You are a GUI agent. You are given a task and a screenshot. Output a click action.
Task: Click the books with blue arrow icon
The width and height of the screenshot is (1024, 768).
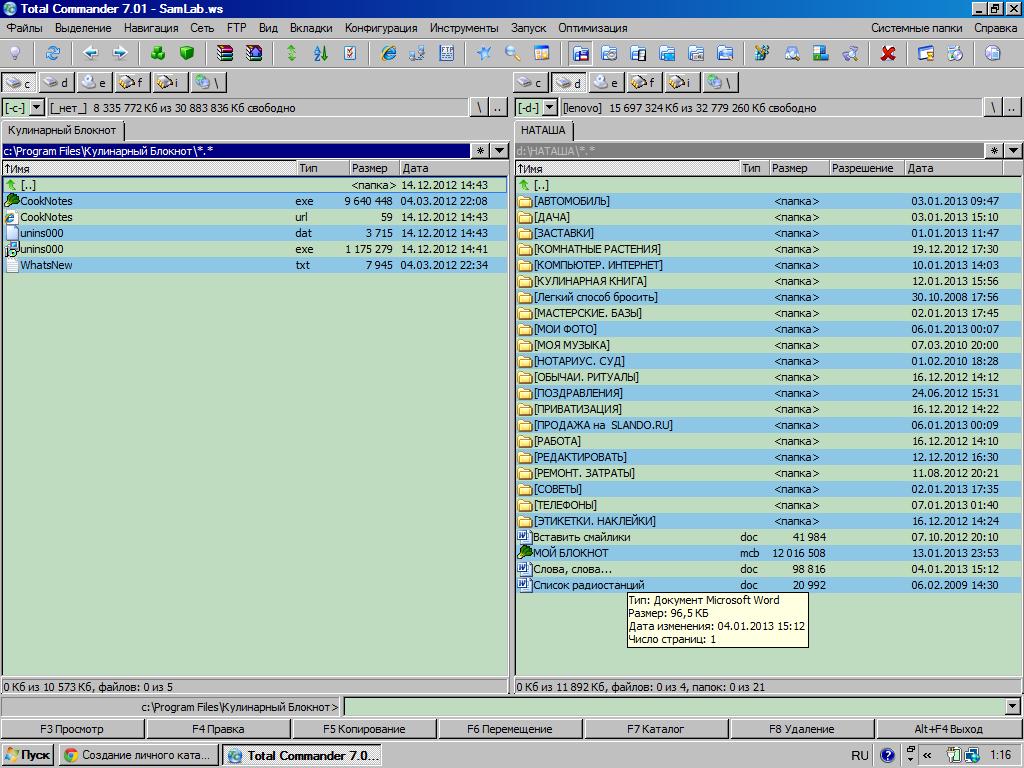point(253,54)
